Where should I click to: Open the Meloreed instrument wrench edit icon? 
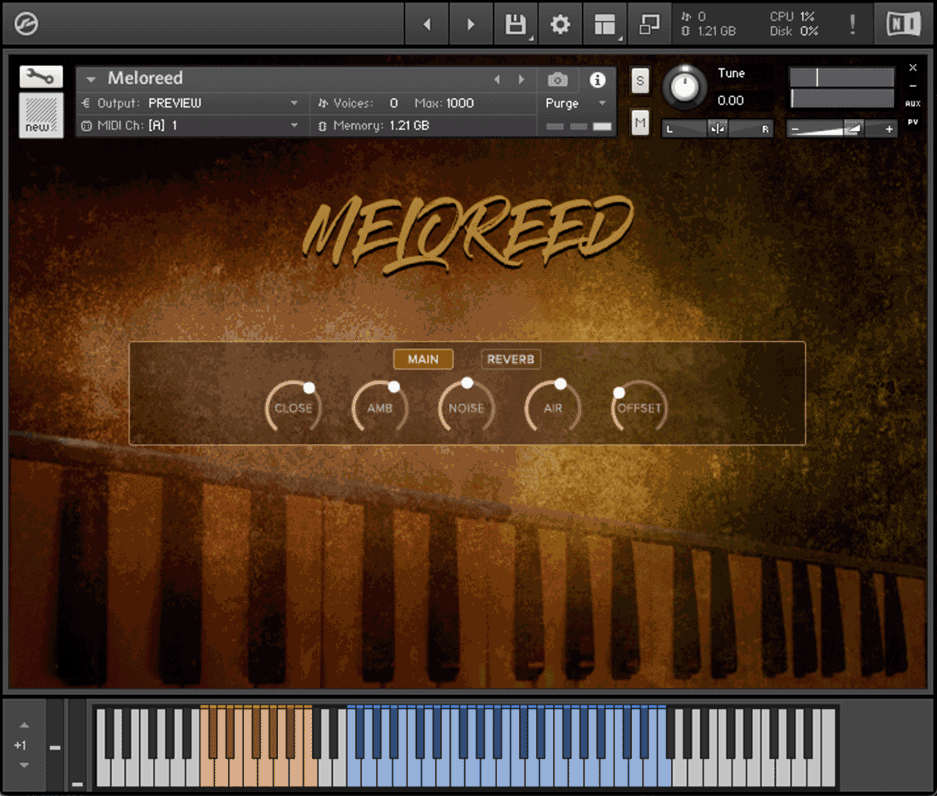(x=39, y=76)
